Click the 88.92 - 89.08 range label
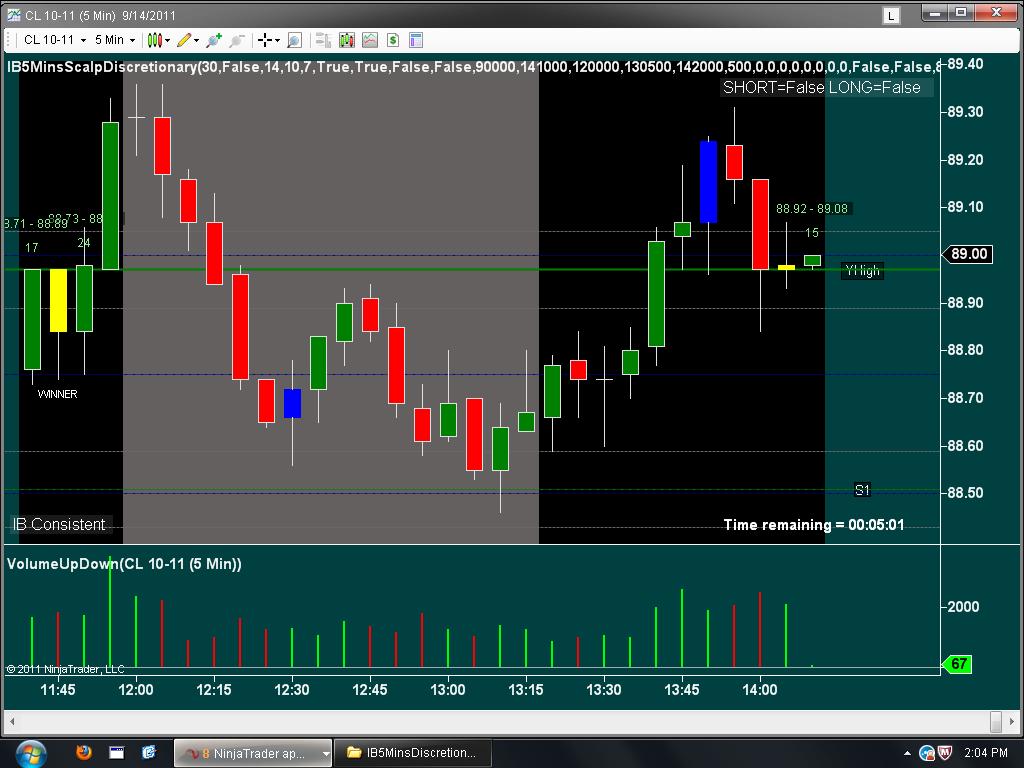Image resolution: width=1024 pixels, height=768 pixels. 812,209
